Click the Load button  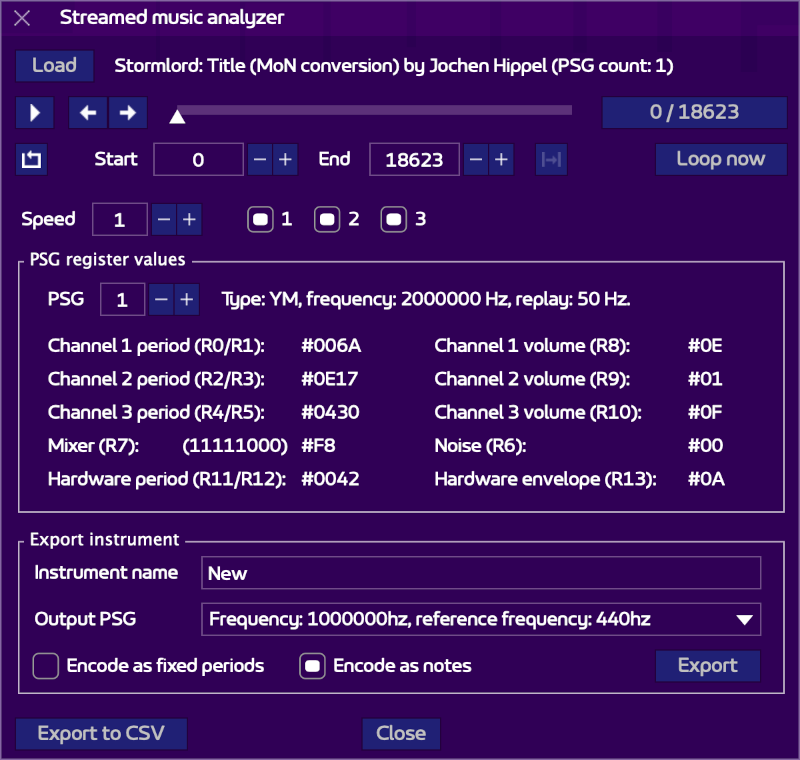pyautogui.click(x=54, y=66)
